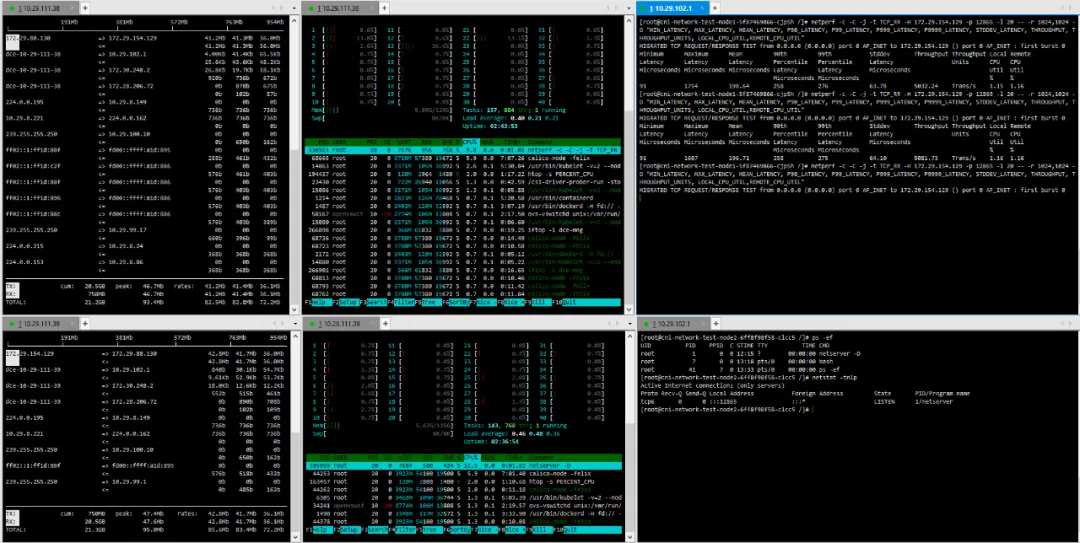Image resolution: width=1080 pixels, height=543 pixels.
Task: Select the /usr/bin/containerd row in upper htop
Action: click(463, 198)
